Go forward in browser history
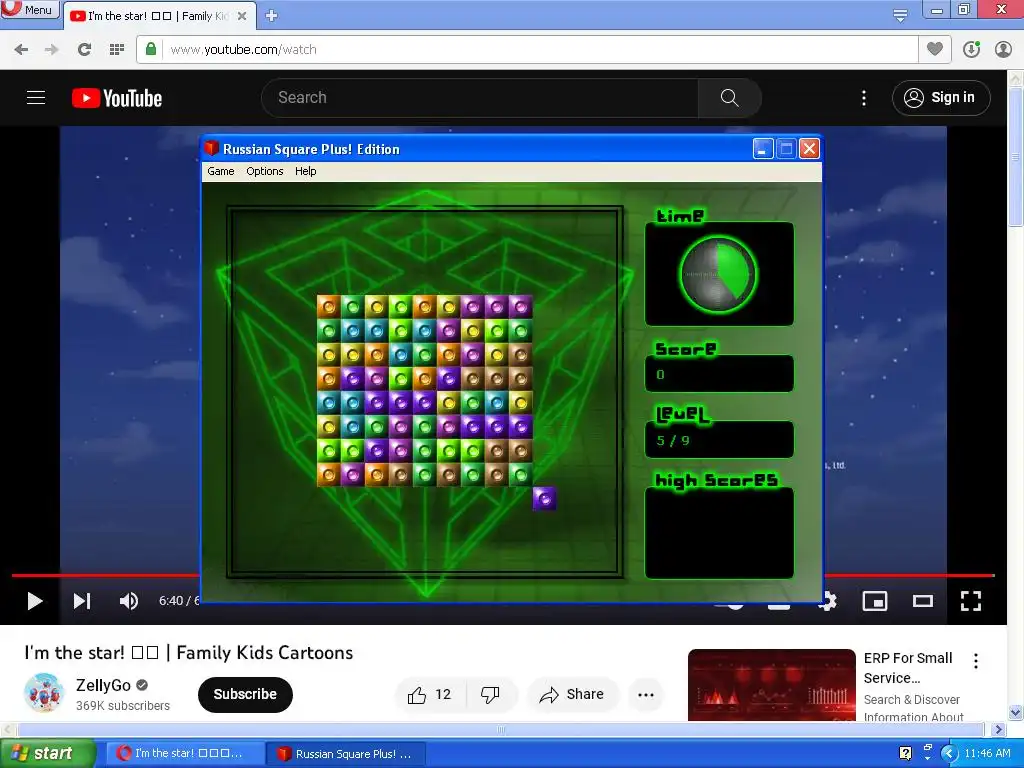Viewport: 1024px width, 768px height. point(52,50)
